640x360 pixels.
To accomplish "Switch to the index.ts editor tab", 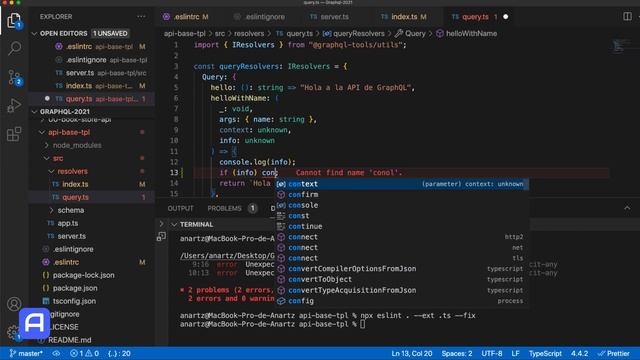I will [404, 17].
